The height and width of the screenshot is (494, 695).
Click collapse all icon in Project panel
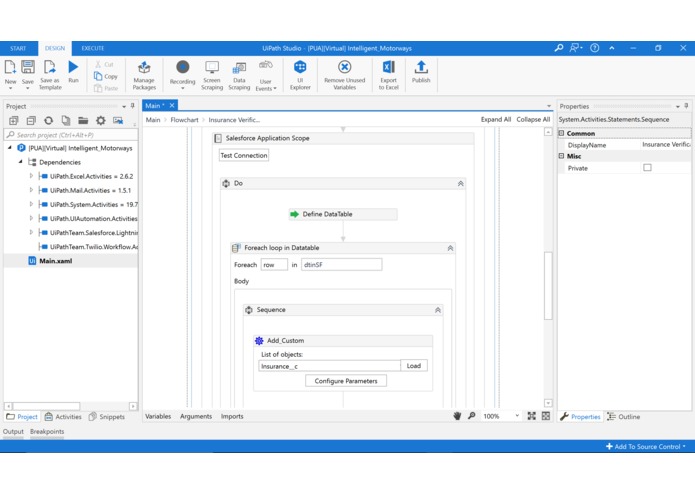[31, 121]
